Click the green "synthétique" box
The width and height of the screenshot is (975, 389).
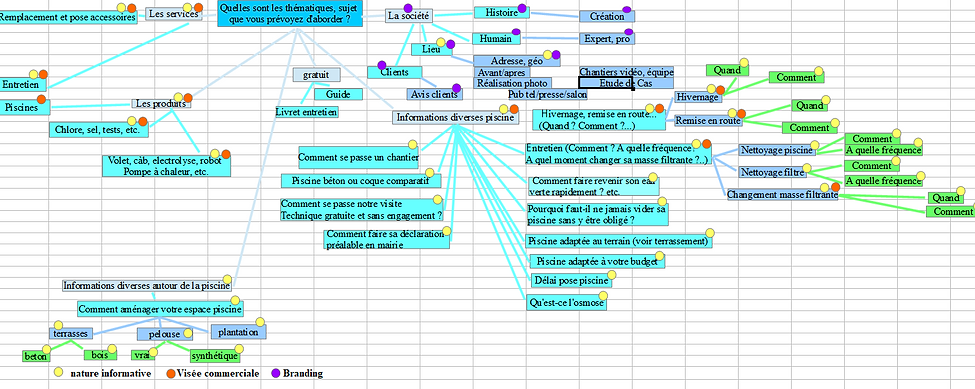(214, 356)
